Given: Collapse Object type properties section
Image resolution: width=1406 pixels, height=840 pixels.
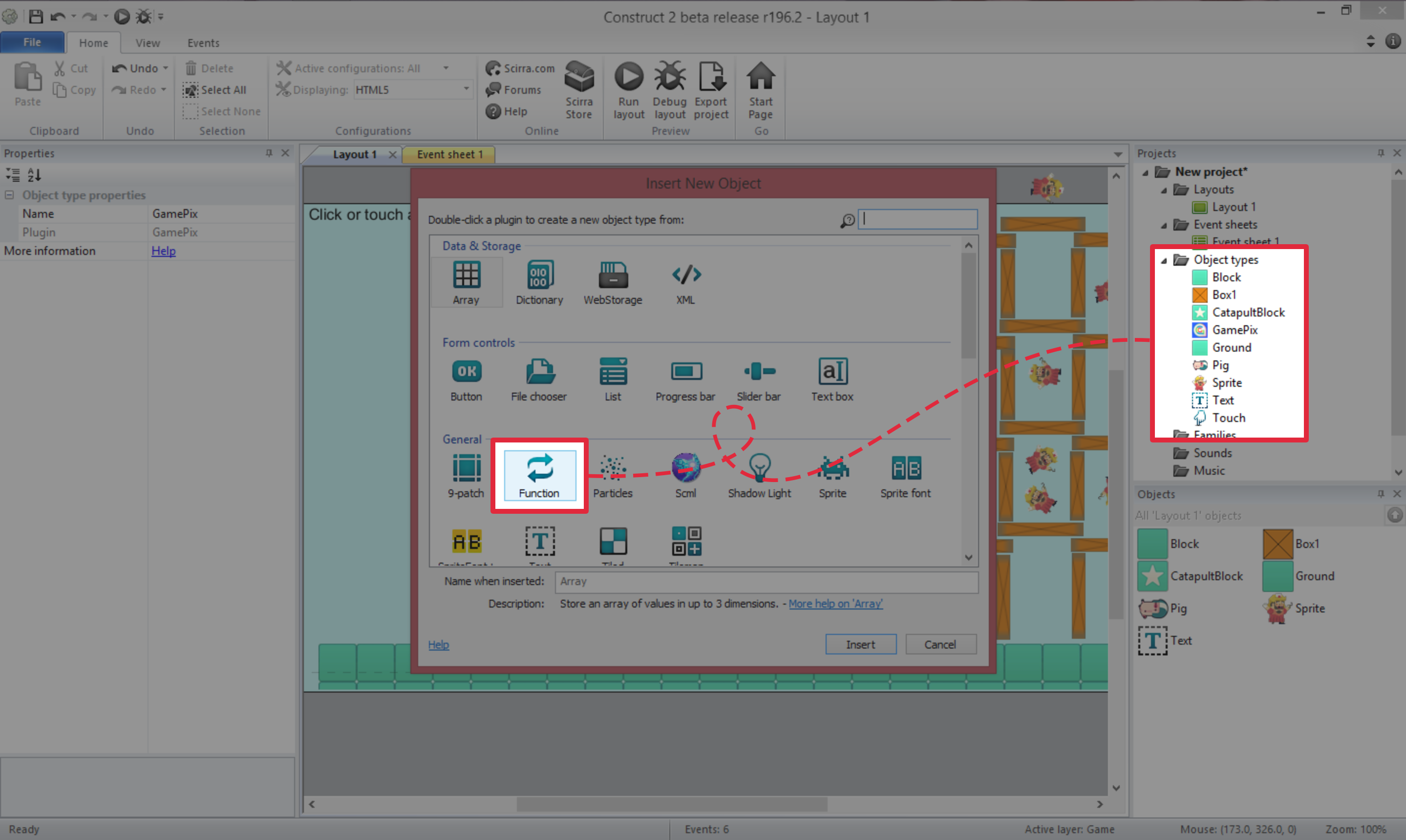Looking at the screenshot, I should click(x=9, y=195).
